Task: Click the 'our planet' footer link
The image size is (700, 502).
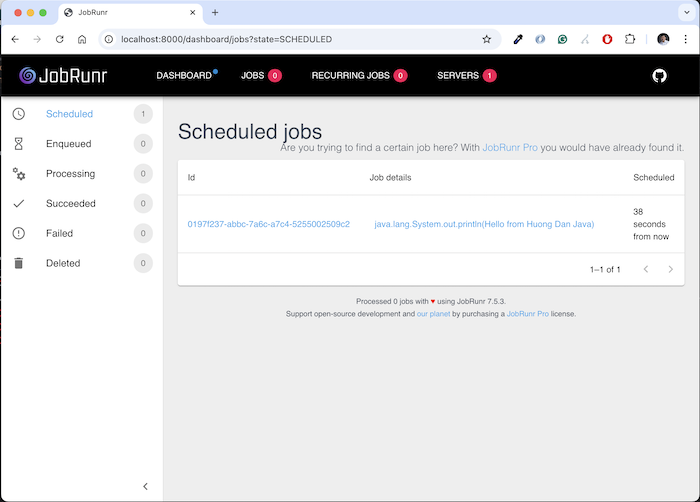Action: pyautogui.click(x=433, y=314)
